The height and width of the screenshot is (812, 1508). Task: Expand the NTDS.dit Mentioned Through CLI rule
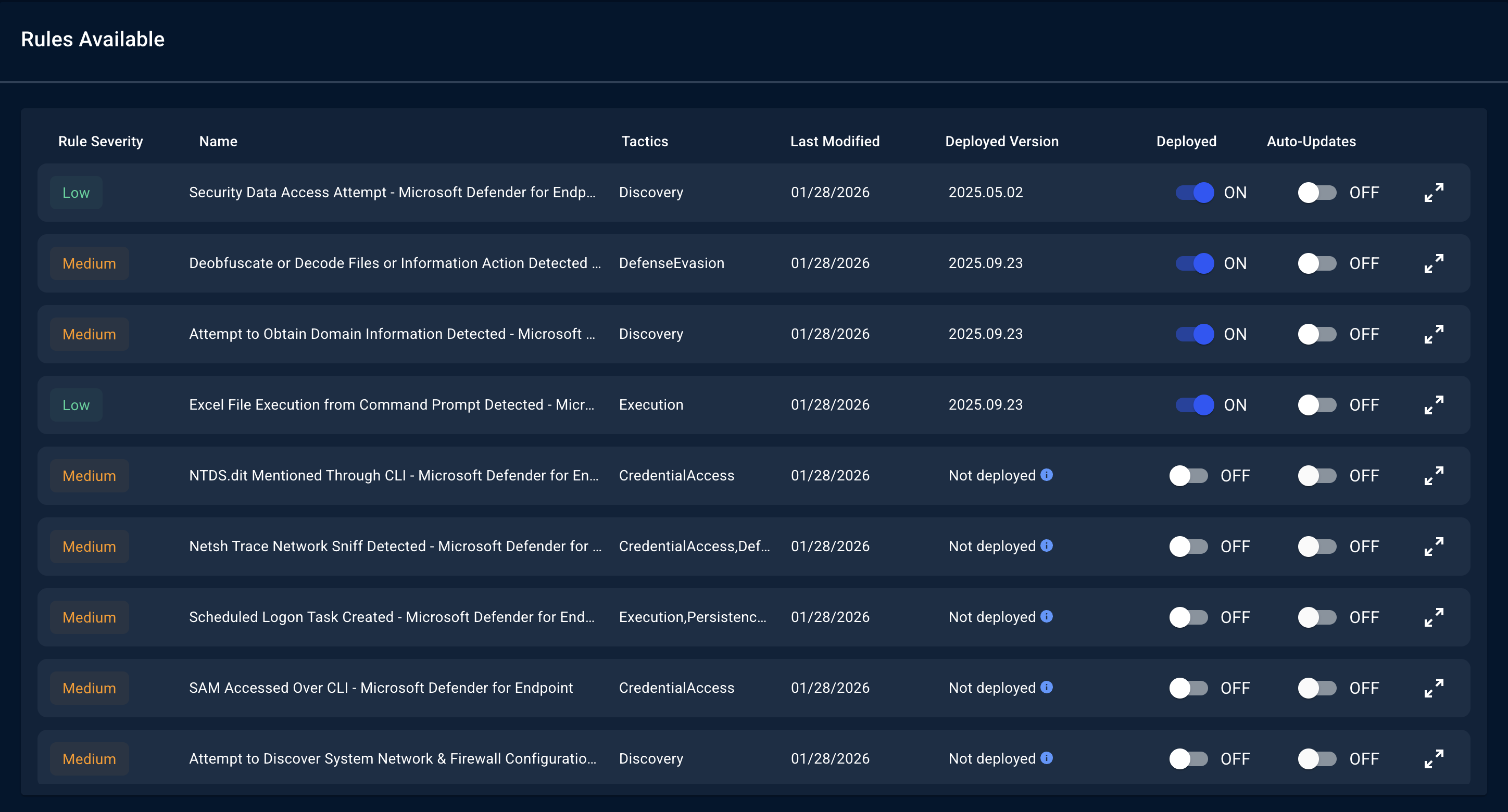pyautogui.click(x=1434, y=476)
